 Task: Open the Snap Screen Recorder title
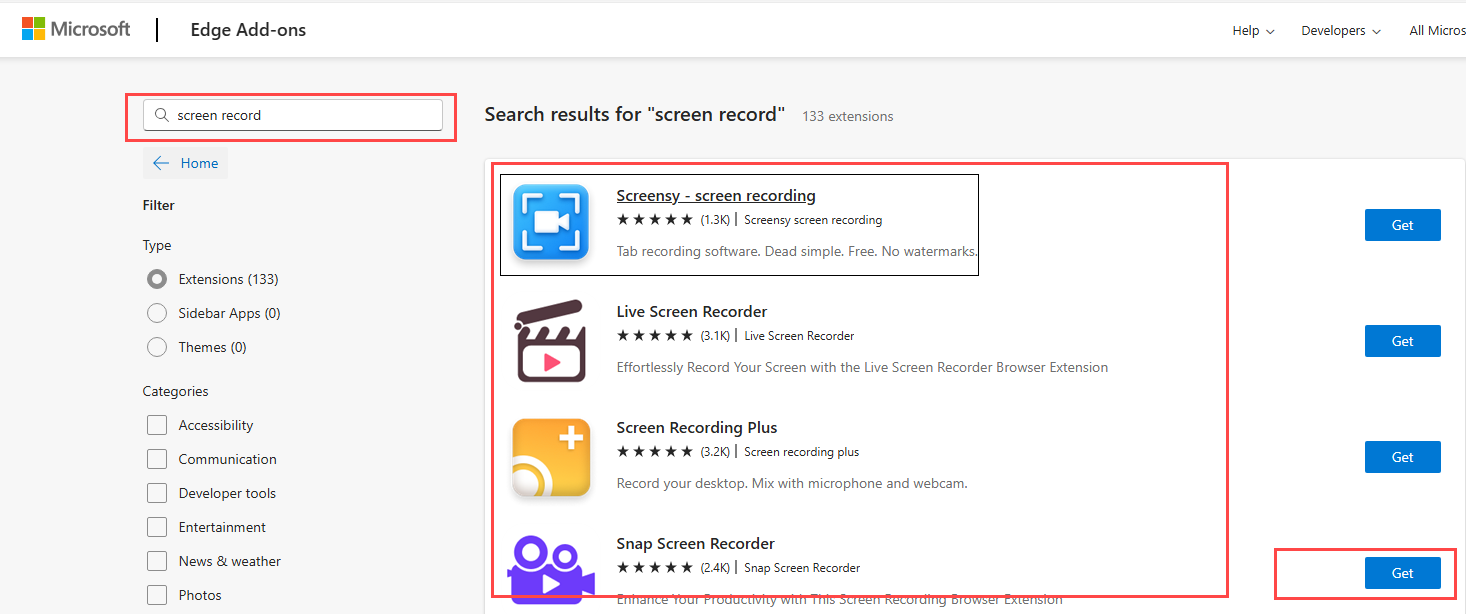tap(696, 543)
